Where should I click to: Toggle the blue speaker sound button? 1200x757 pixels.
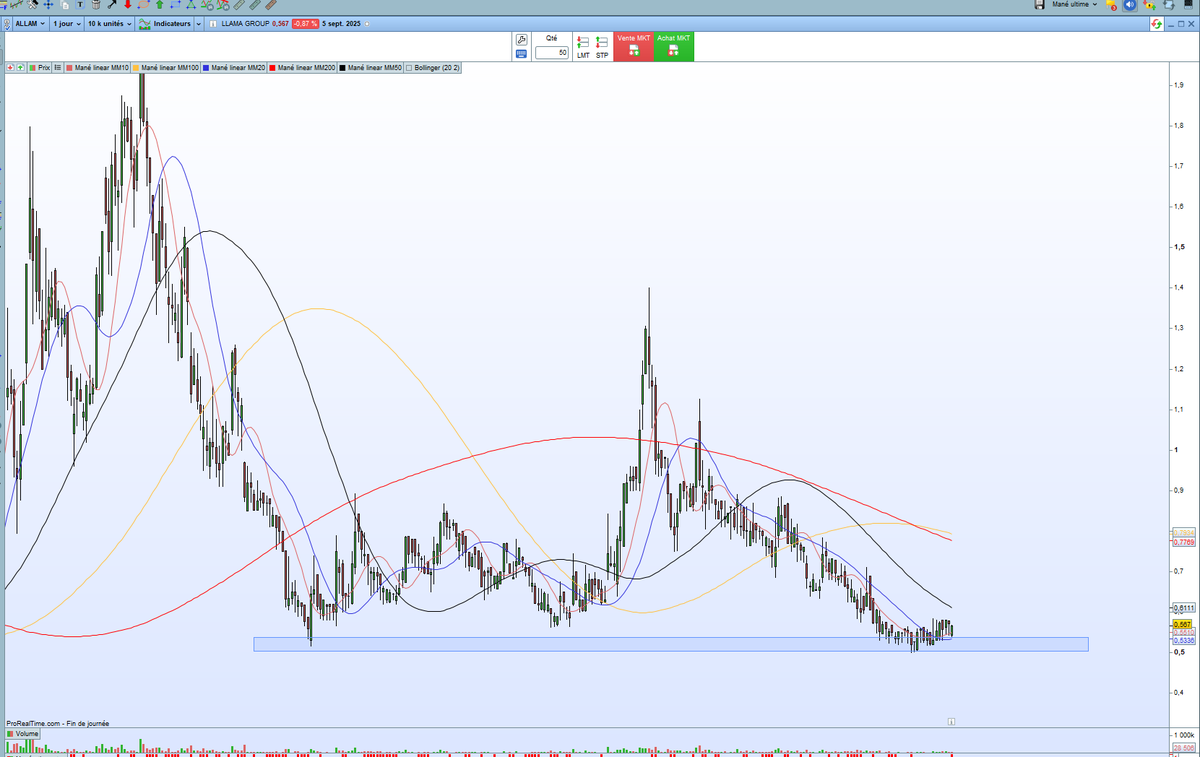click(x=1129, y=5)
